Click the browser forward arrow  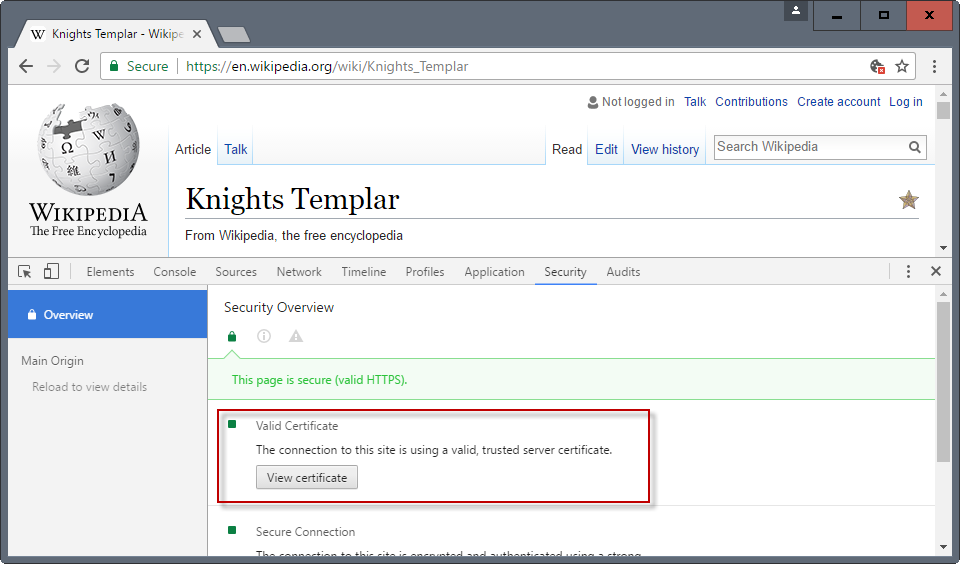point(54,66)
